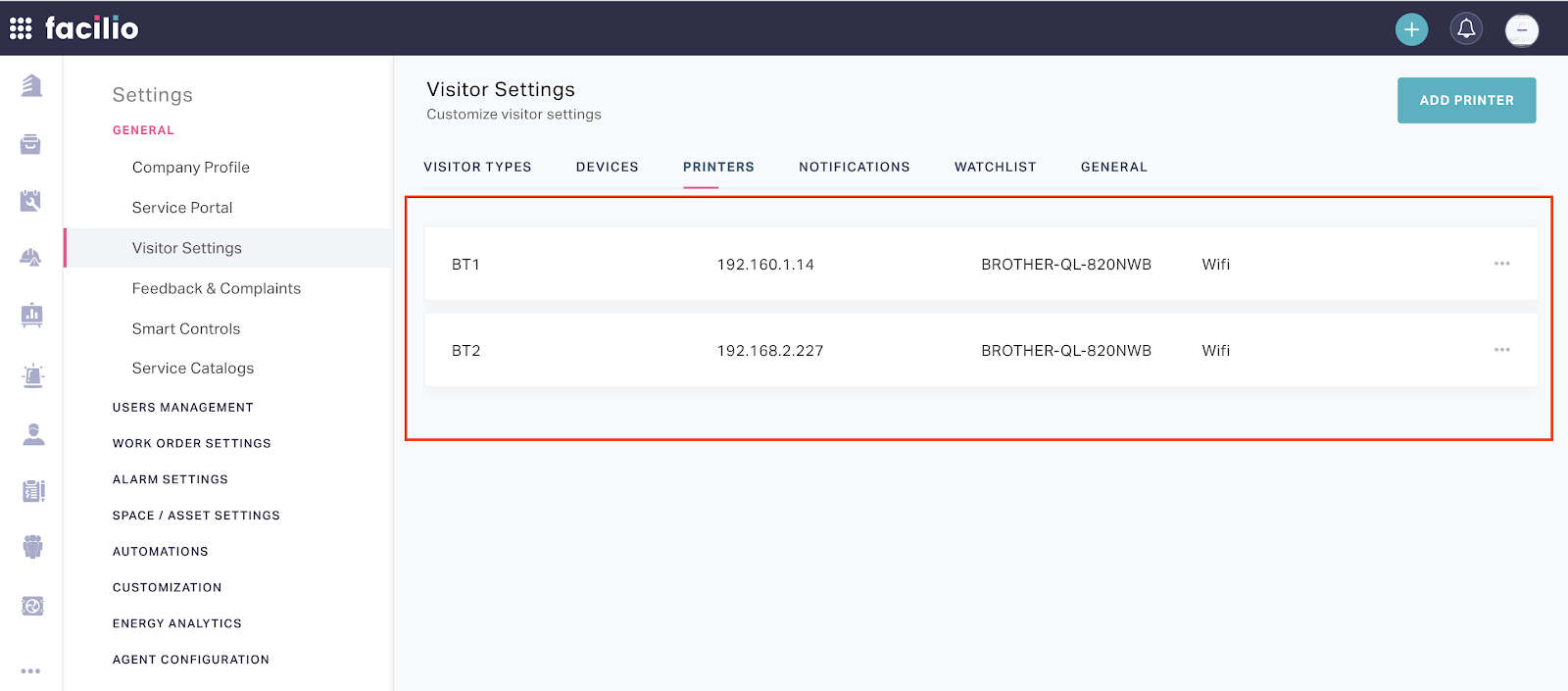
Task: Click printer name BT1
Action: 465,265
